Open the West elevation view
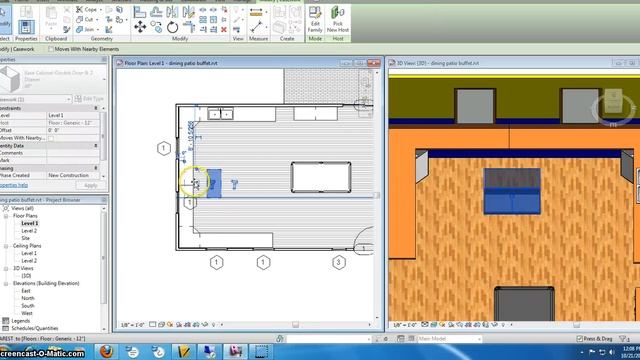 (x=27, y=313)
